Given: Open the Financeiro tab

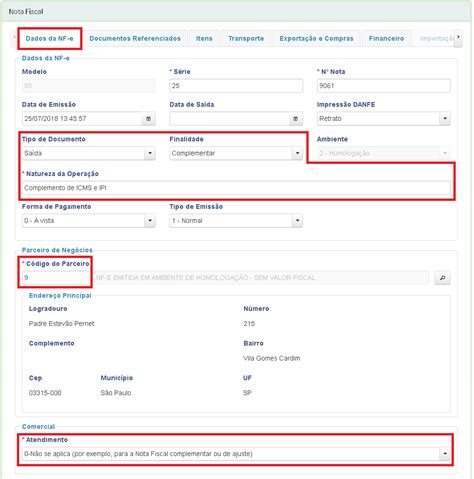Looking at the screenshot, I should [386, 38].
